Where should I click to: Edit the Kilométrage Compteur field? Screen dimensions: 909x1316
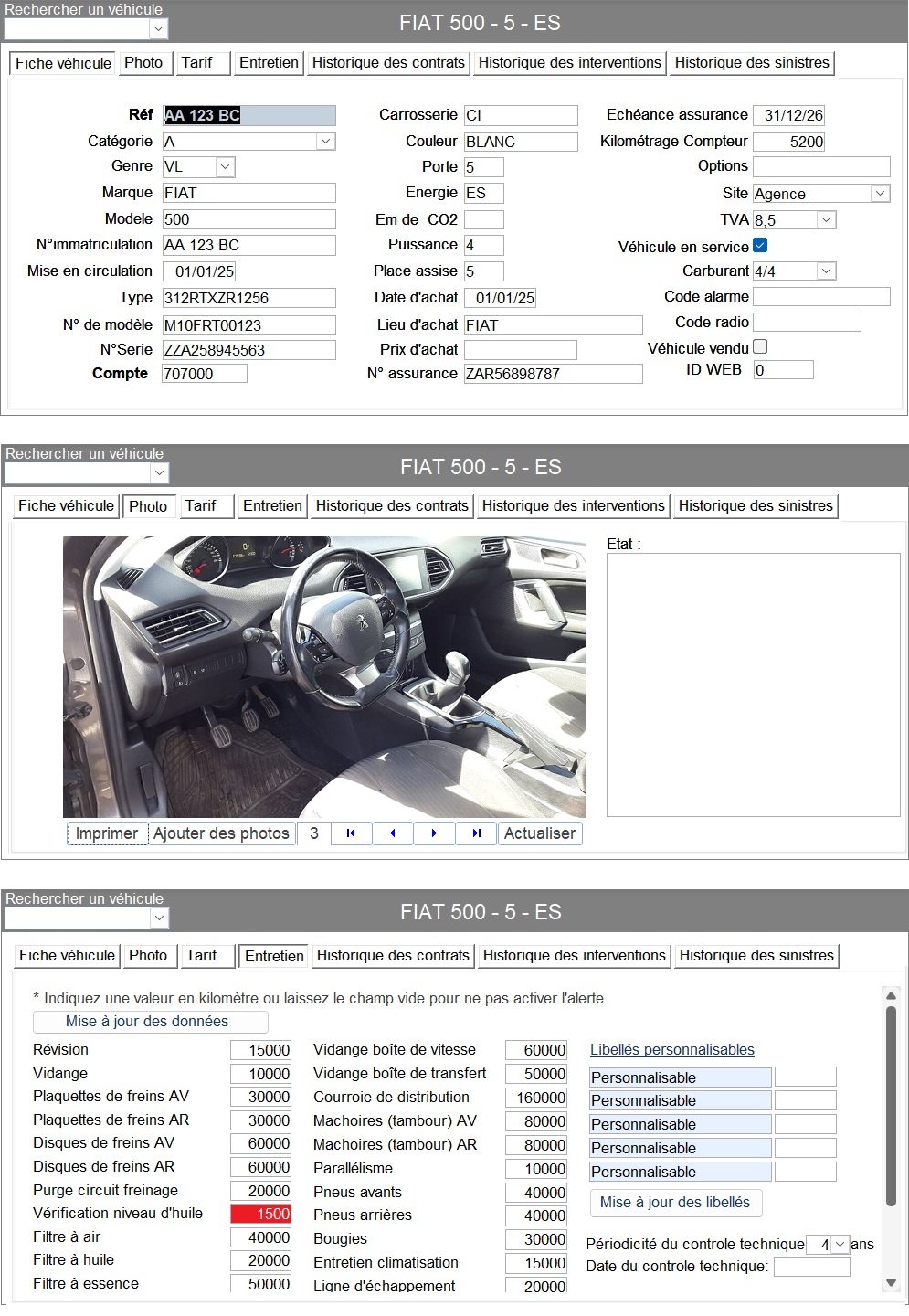(x=789, y=142)
